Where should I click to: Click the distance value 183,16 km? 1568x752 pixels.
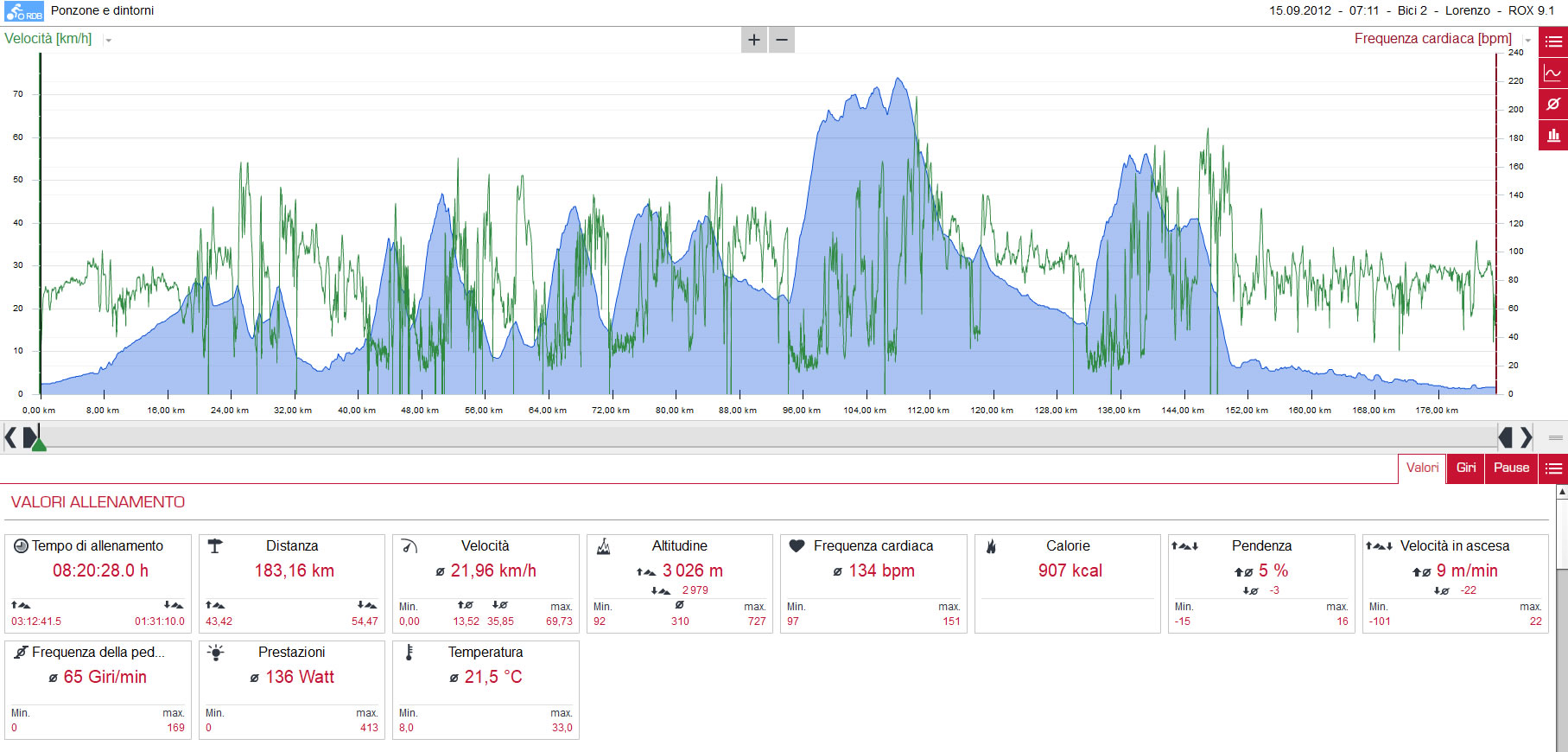coord(294,570)
